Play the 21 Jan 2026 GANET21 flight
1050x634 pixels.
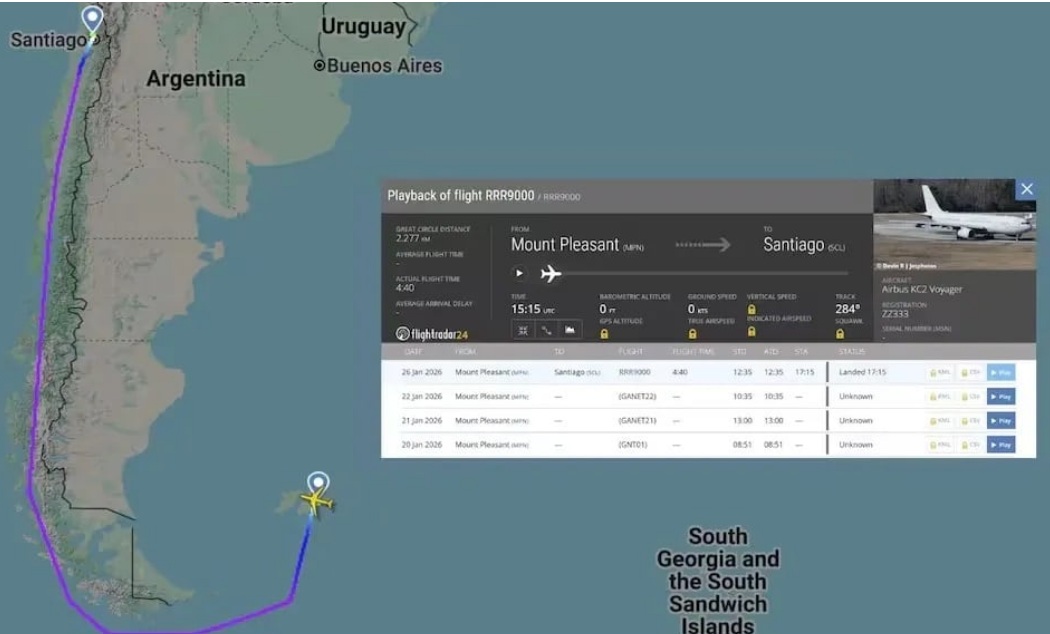pyautogui.click(x=1000, y=420)
